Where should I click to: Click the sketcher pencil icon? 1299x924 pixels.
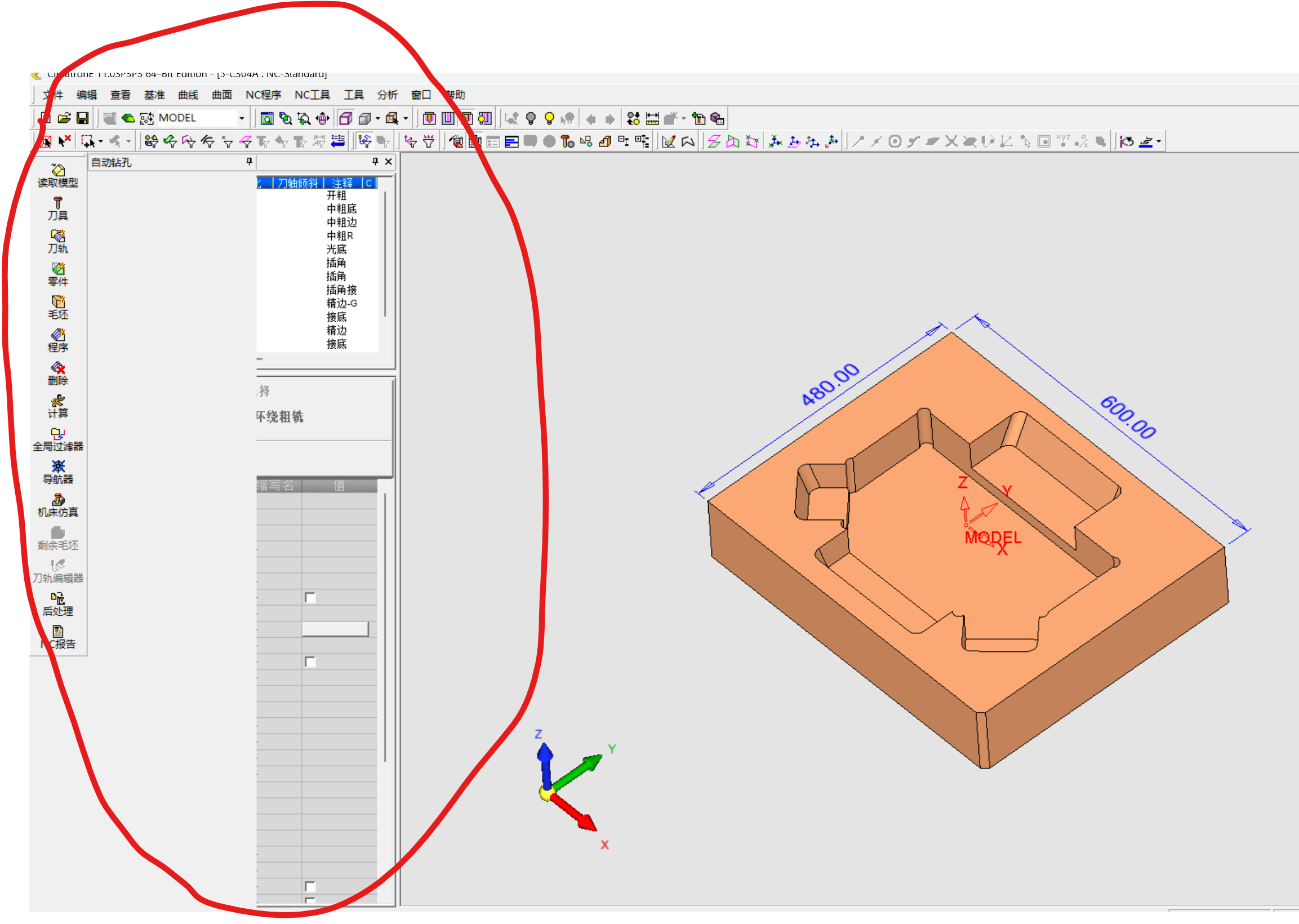click(x=669, y=141)
